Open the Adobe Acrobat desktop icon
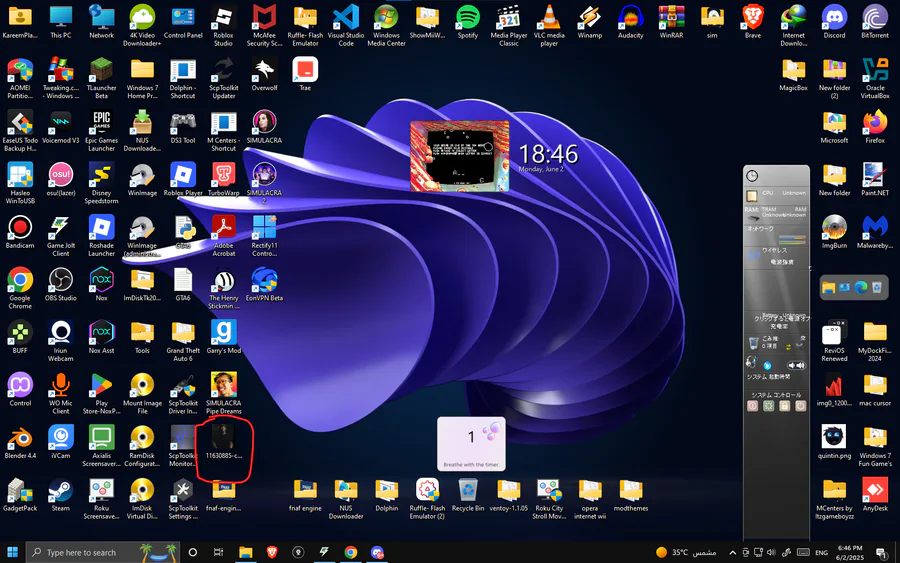Viewport: 900px width, 563px height. [223, 236]
